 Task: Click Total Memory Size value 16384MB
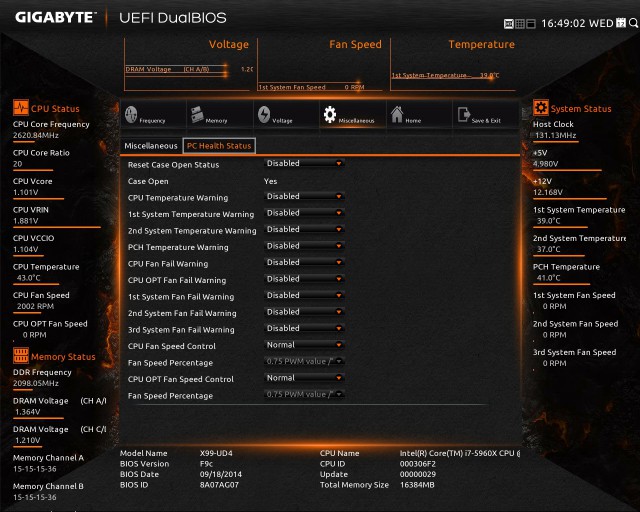click(x=417, y=485)
